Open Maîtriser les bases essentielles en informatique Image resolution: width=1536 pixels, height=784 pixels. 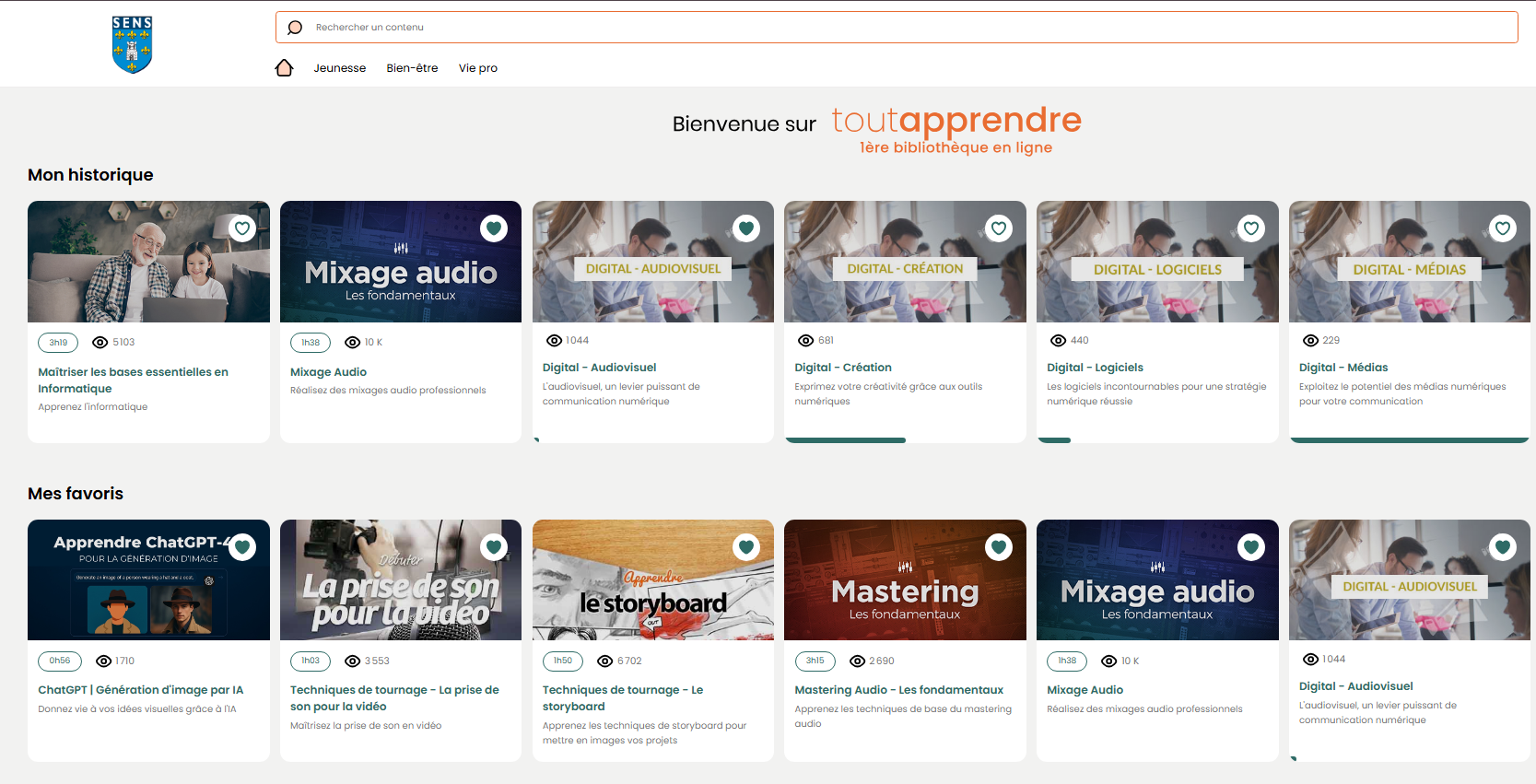pos(133,380)
